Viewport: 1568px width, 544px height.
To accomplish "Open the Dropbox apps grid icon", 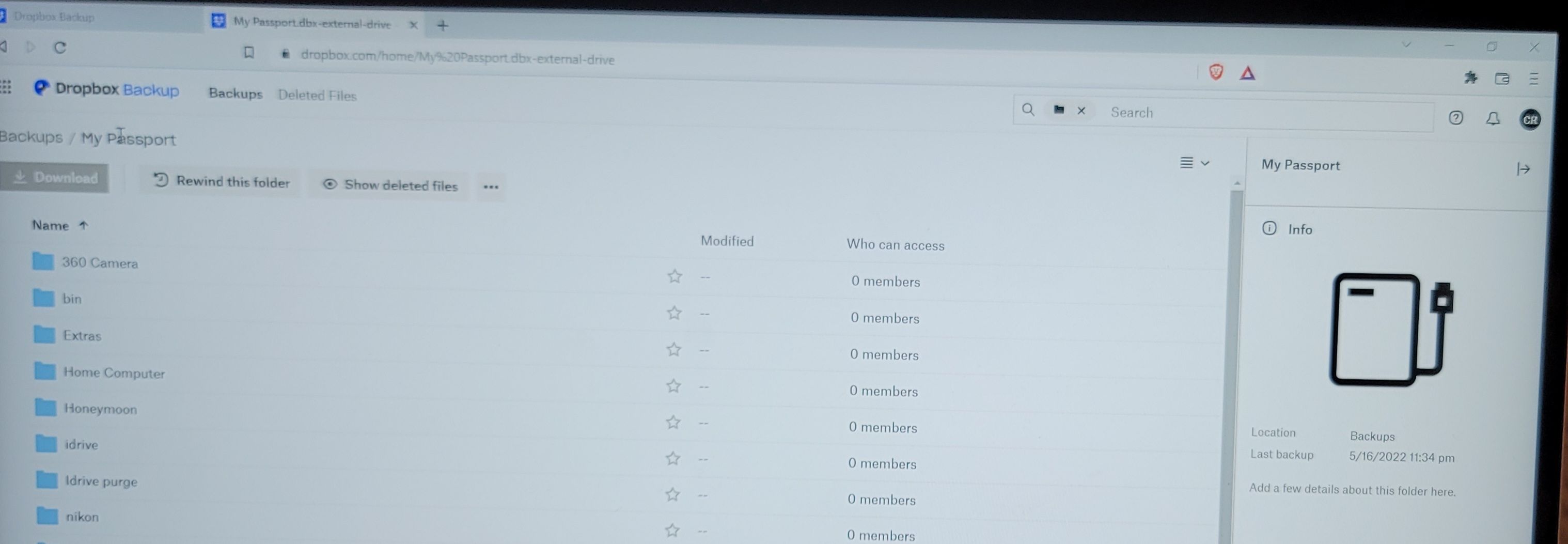I will click(6, 87).
